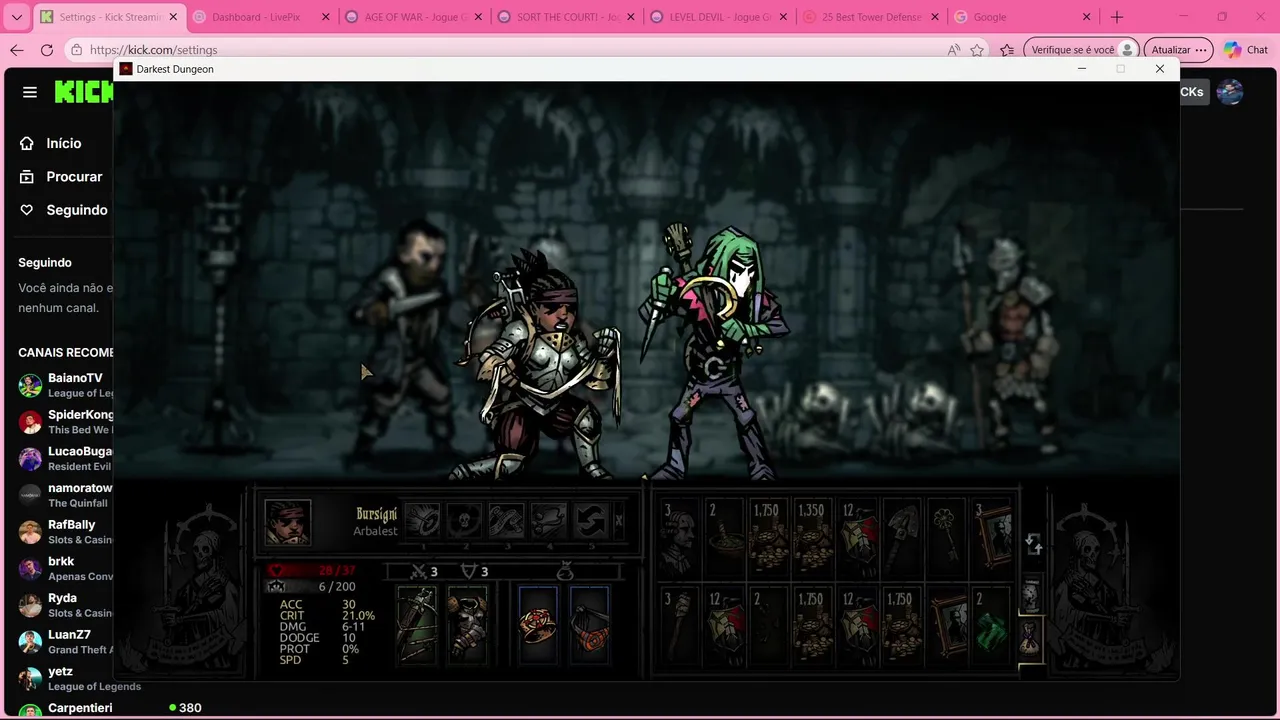Image resolution: width=1280 pixels, height=720 pixels.
Task: Click Verifique se é você profile button
Action: [x=1082, y=50]
